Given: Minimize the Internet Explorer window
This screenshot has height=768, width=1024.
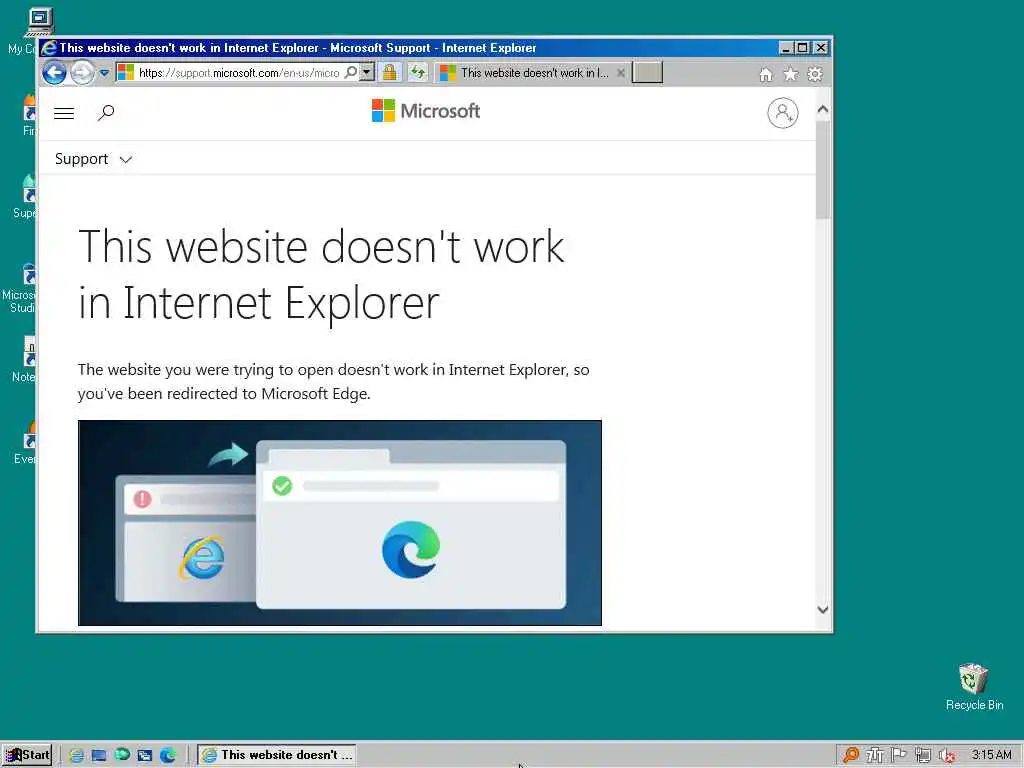Looking at the screenshot, I should tap(786, 48).
